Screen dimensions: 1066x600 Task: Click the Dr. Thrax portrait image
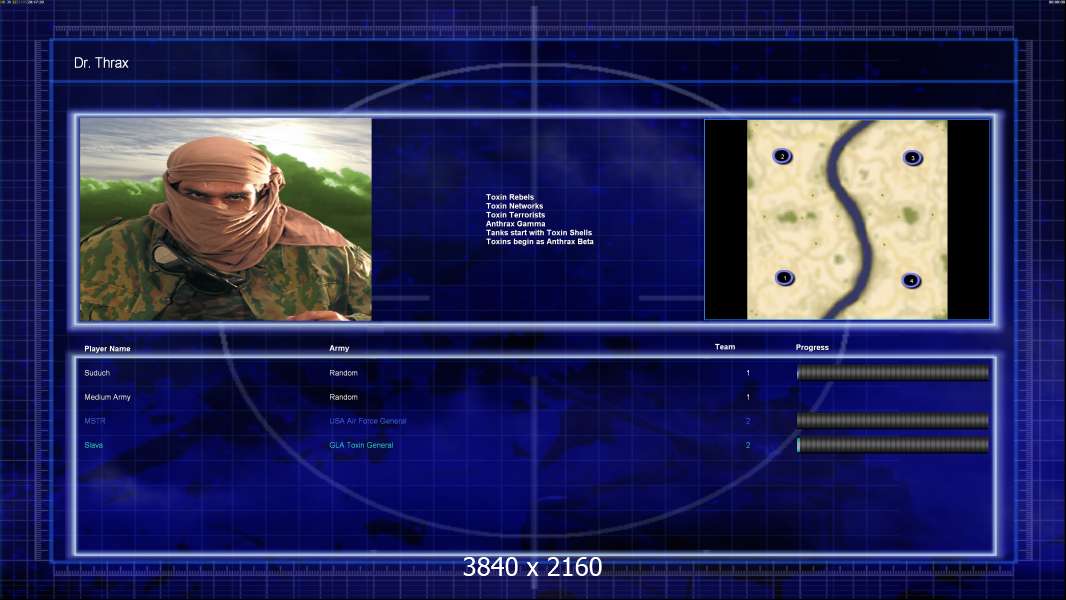tap(226, 219)
